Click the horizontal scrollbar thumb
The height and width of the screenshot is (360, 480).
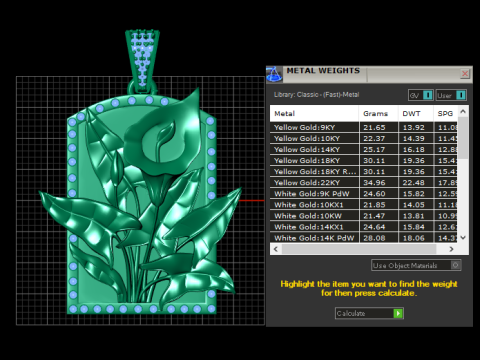359,249
